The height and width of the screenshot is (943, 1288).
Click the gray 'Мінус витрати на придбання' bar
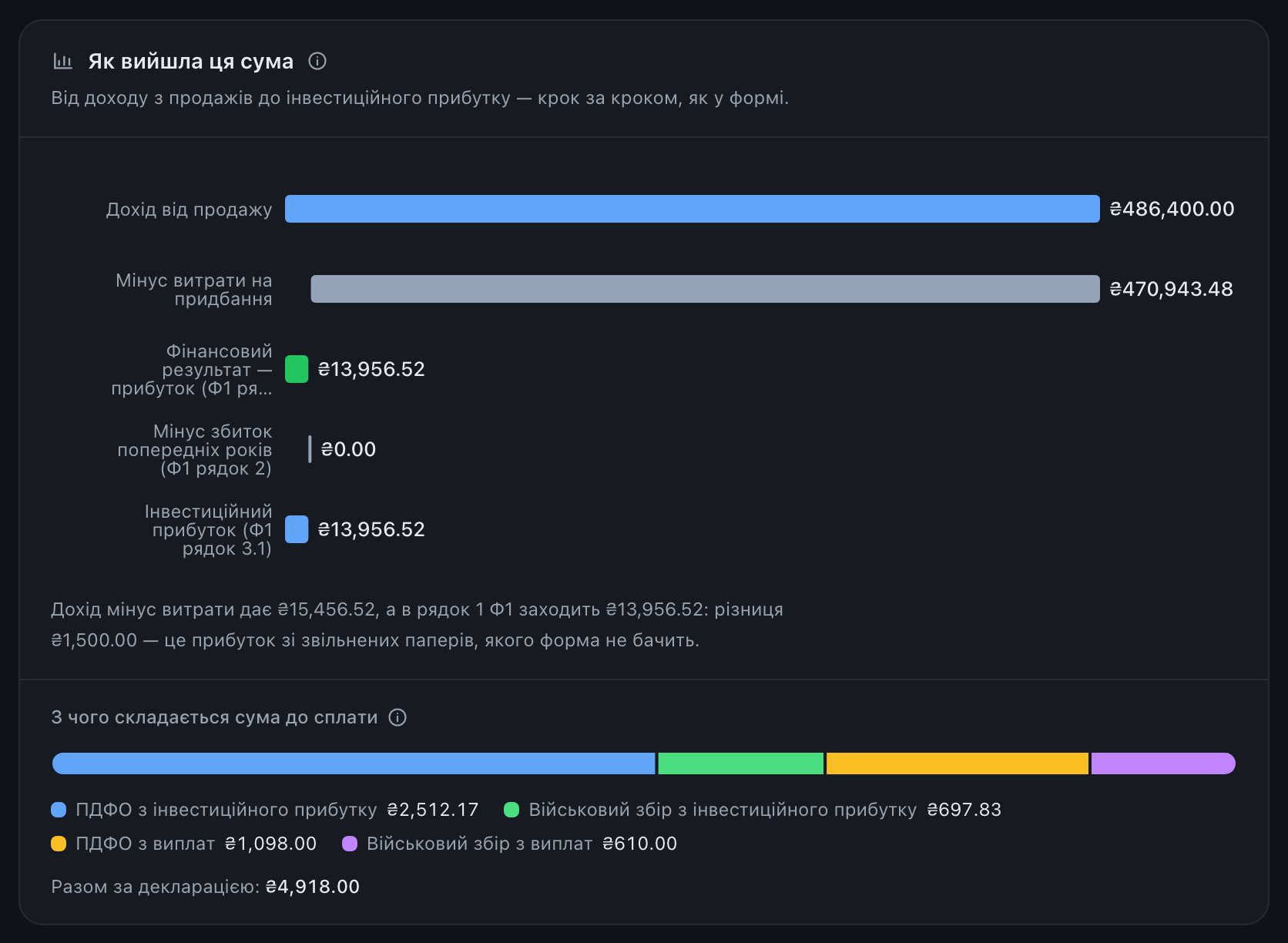click(705, 289)
